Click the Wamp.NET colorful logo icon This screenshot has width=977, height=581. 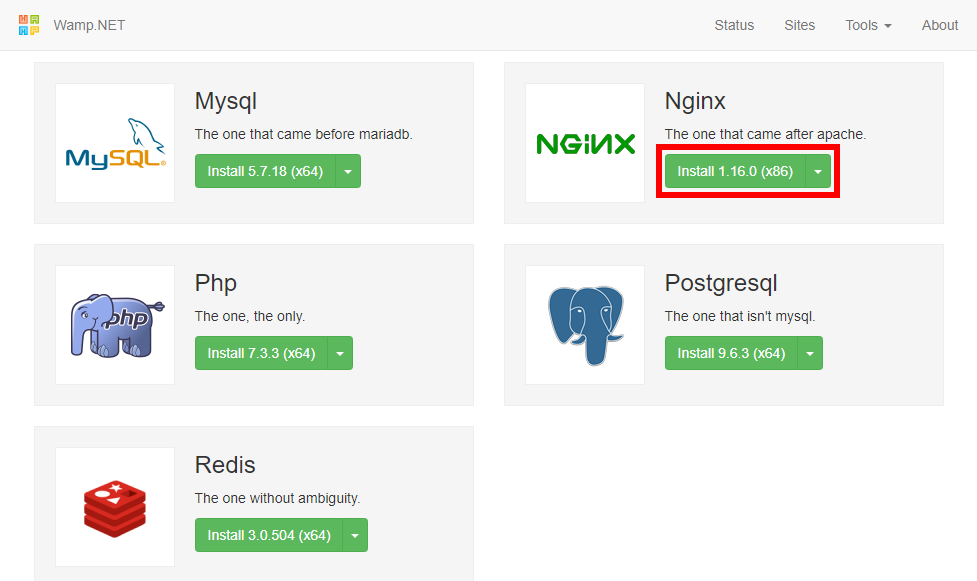29,25
